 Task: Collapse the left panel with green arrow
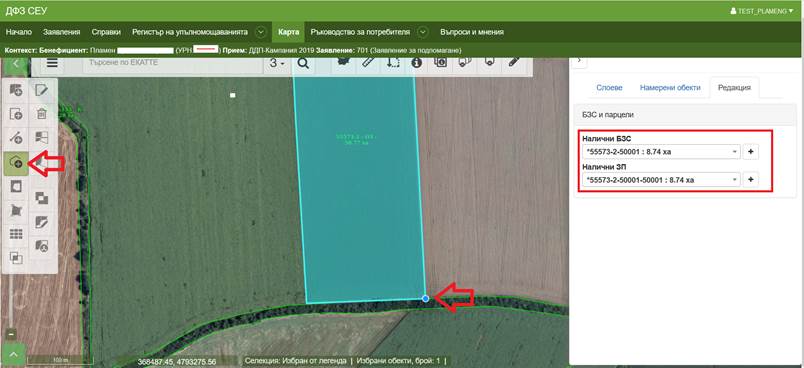pyautogui.click(x=15, y=64)
